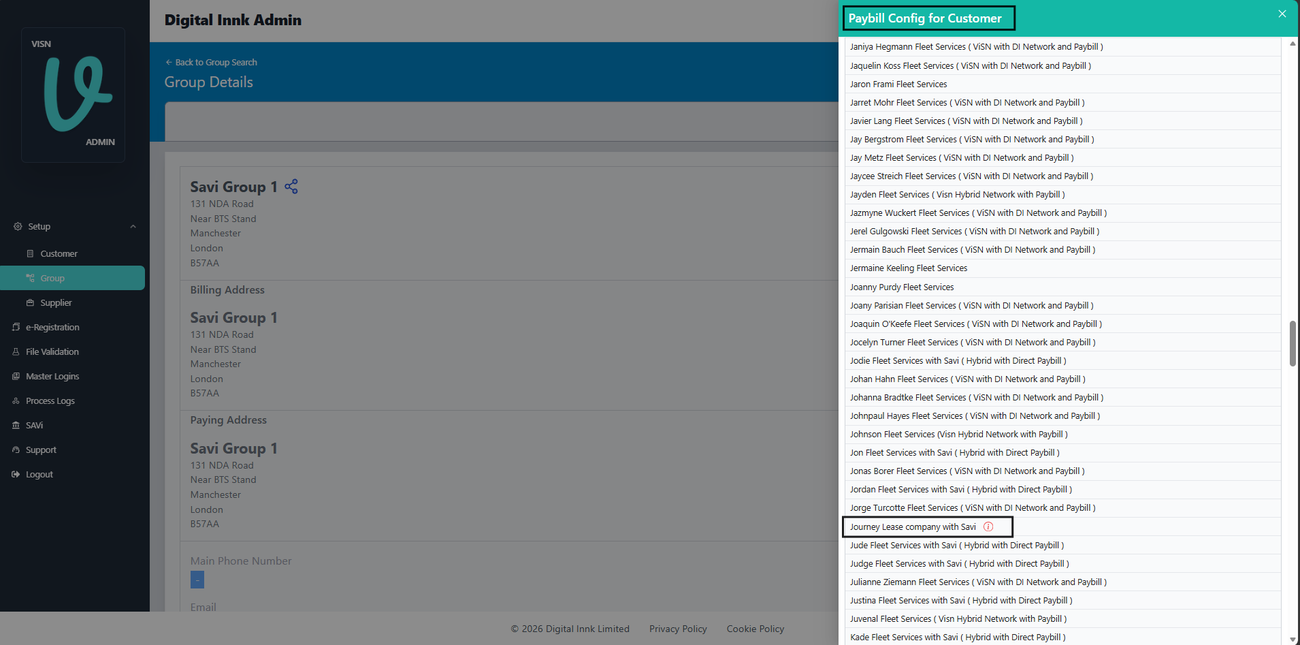Select Joanny Purdy Fleet Services
Viewport: 1300px width, 645px height.
[1064, 287]
